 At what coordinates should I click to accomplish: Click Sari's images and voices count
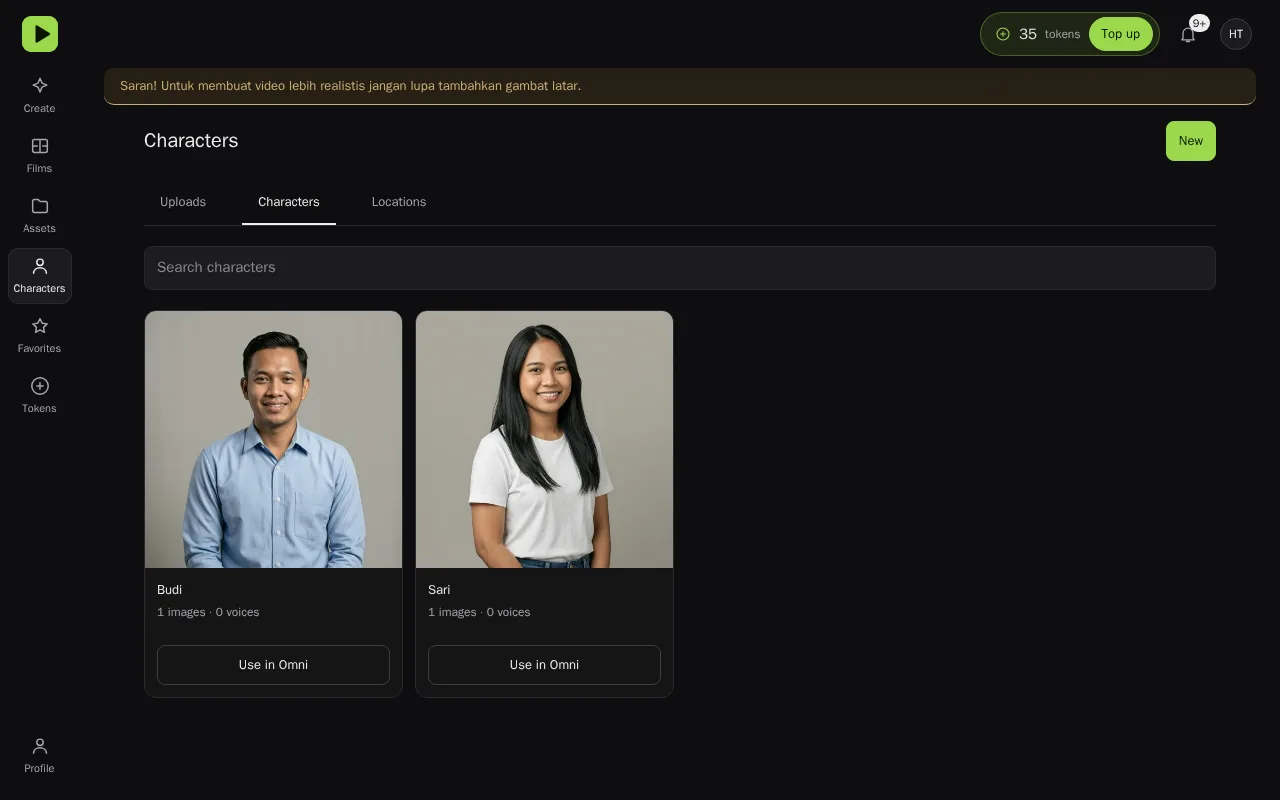[479, 612]
